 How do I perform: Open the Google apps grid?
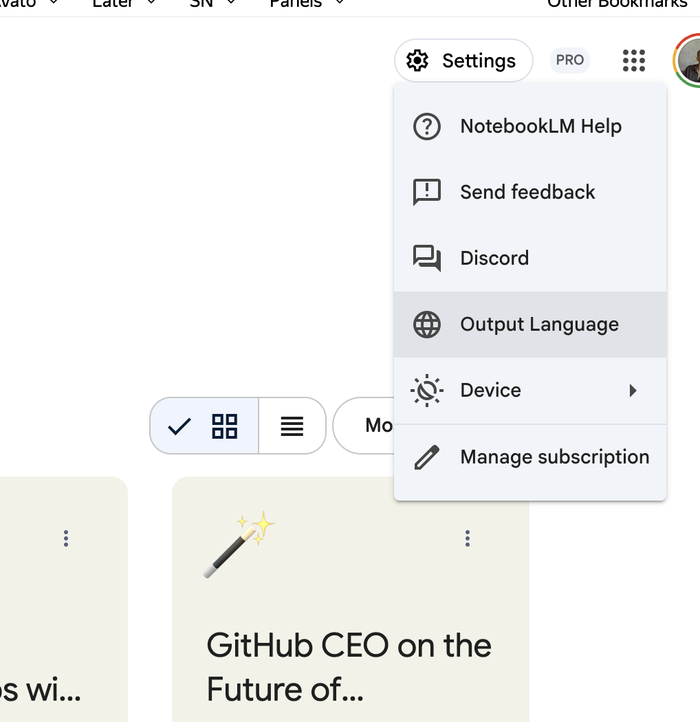pos(634,61)
